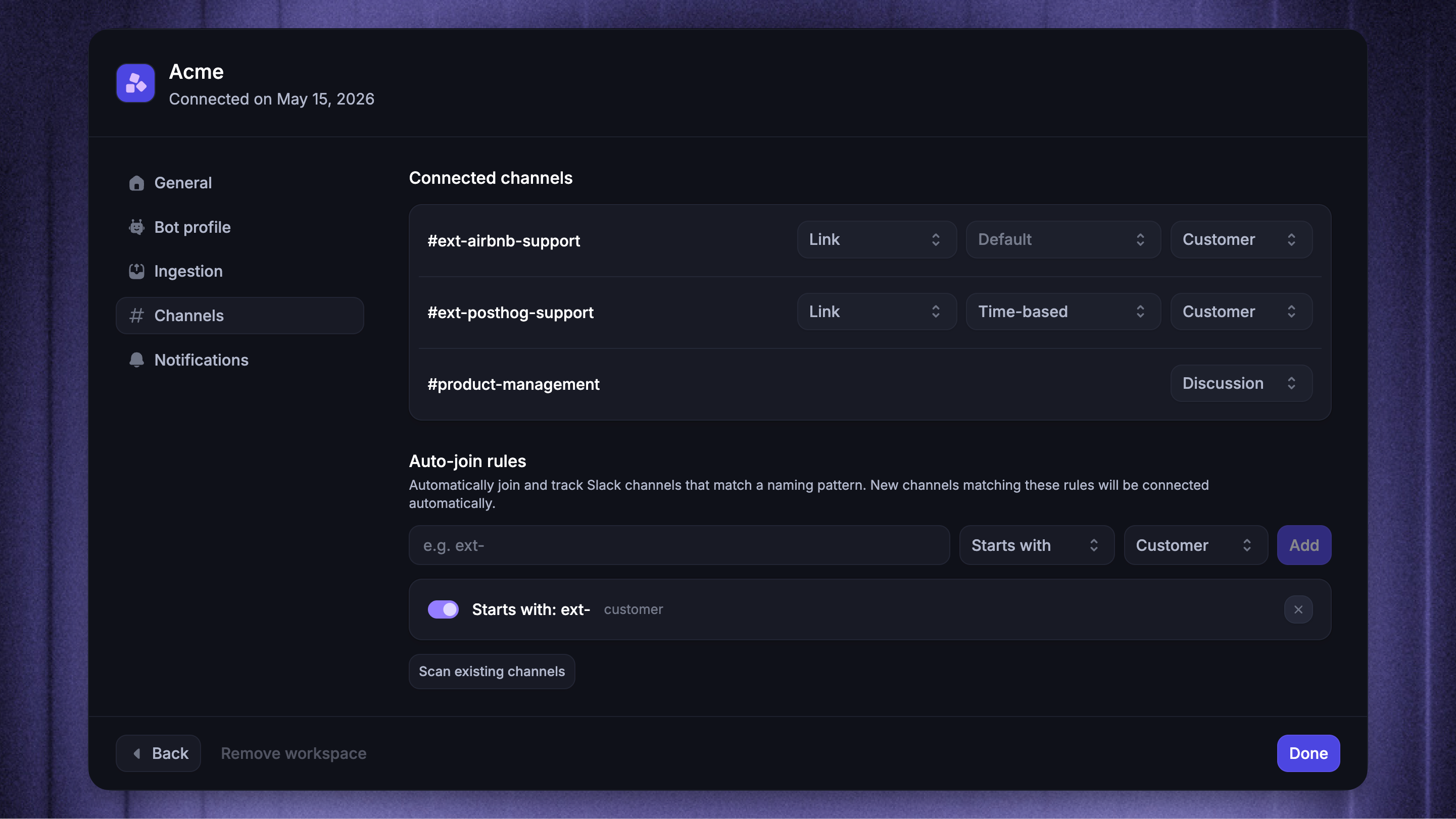Screen dimensions: 1456x819
Task: Open the Bot profile section
Action: [239, 227]
